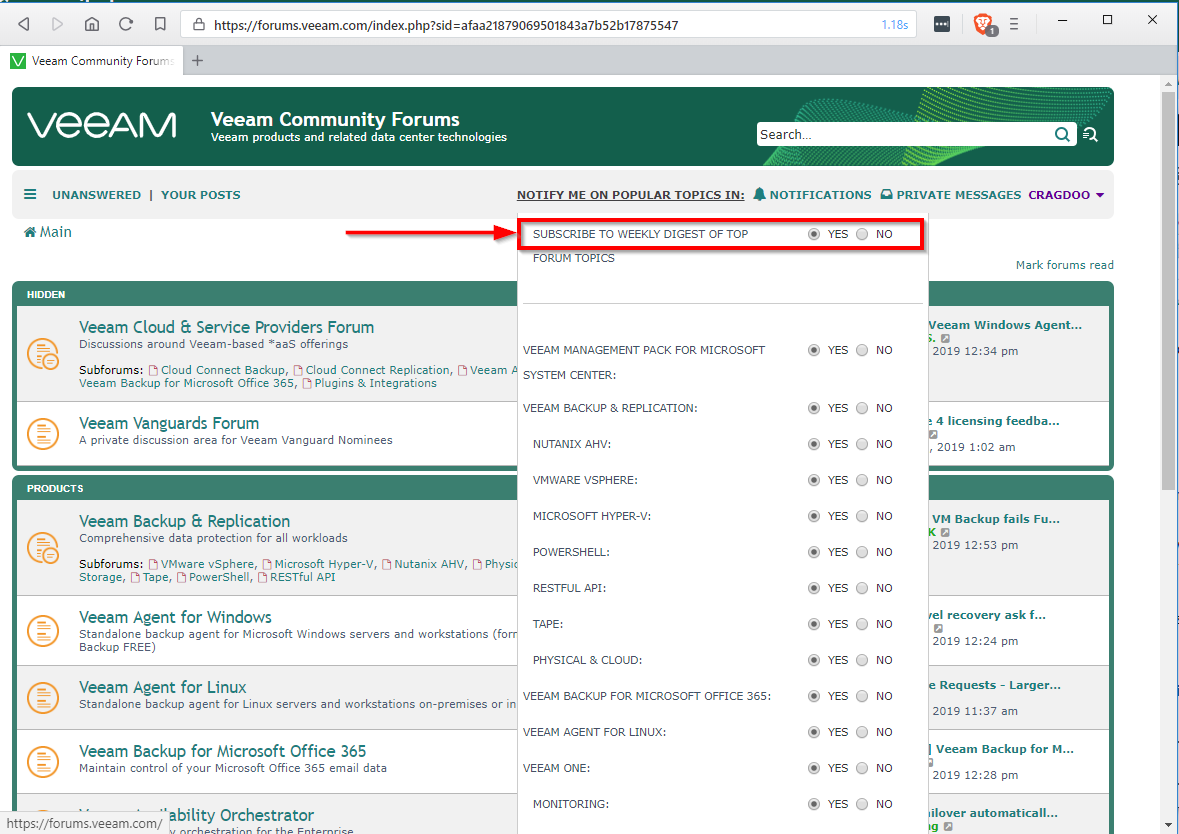Select NO for weekly digest subscription
The height and width of the screenshot is (834, 1179).
point(862,235)
